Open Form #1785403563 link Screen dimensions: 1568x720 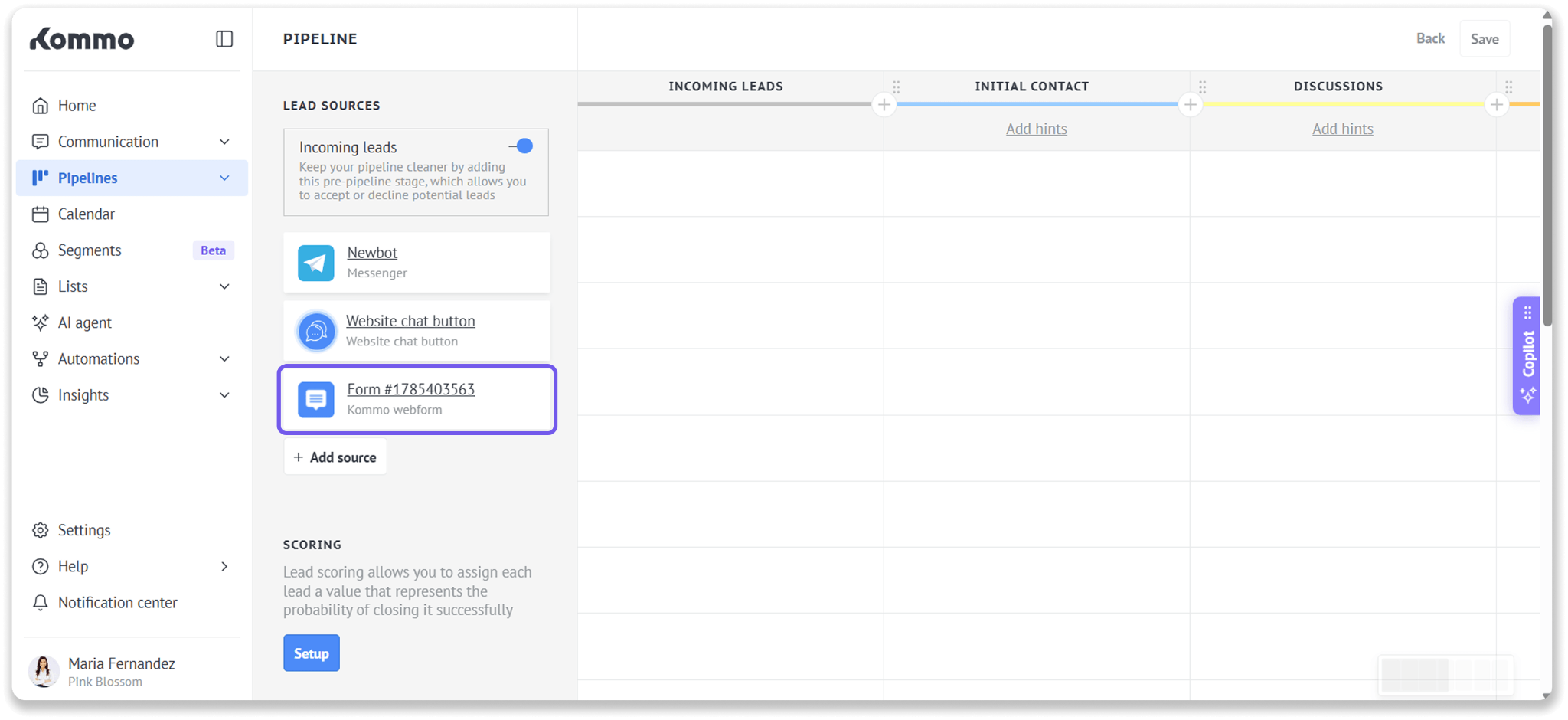pyautogui.click(x=411, y=389)
